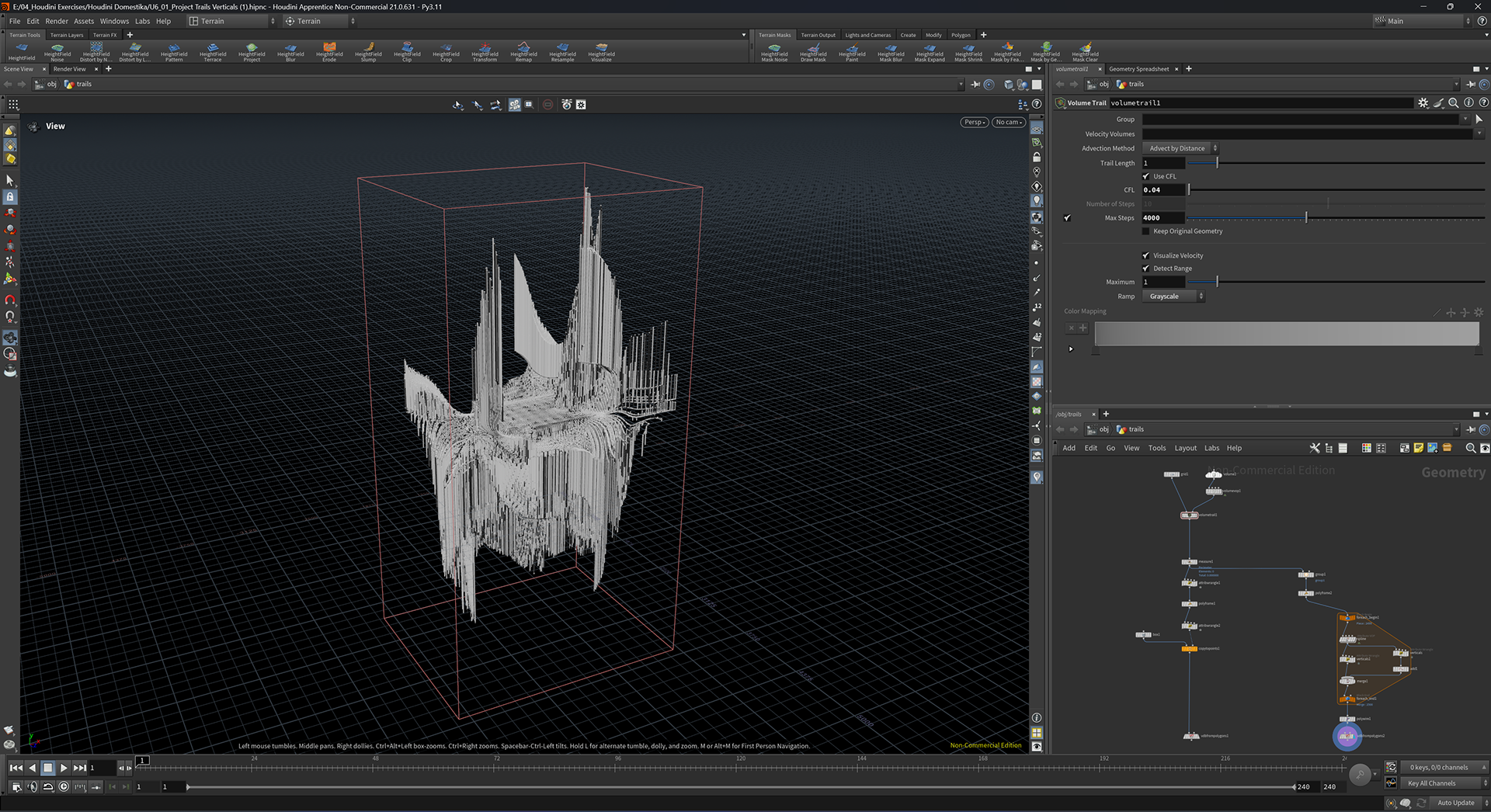The width and height of the screenshot is (1491, 812).
Task: Select the HeightField Blur shelf tool
Action: tap(290, 52)
